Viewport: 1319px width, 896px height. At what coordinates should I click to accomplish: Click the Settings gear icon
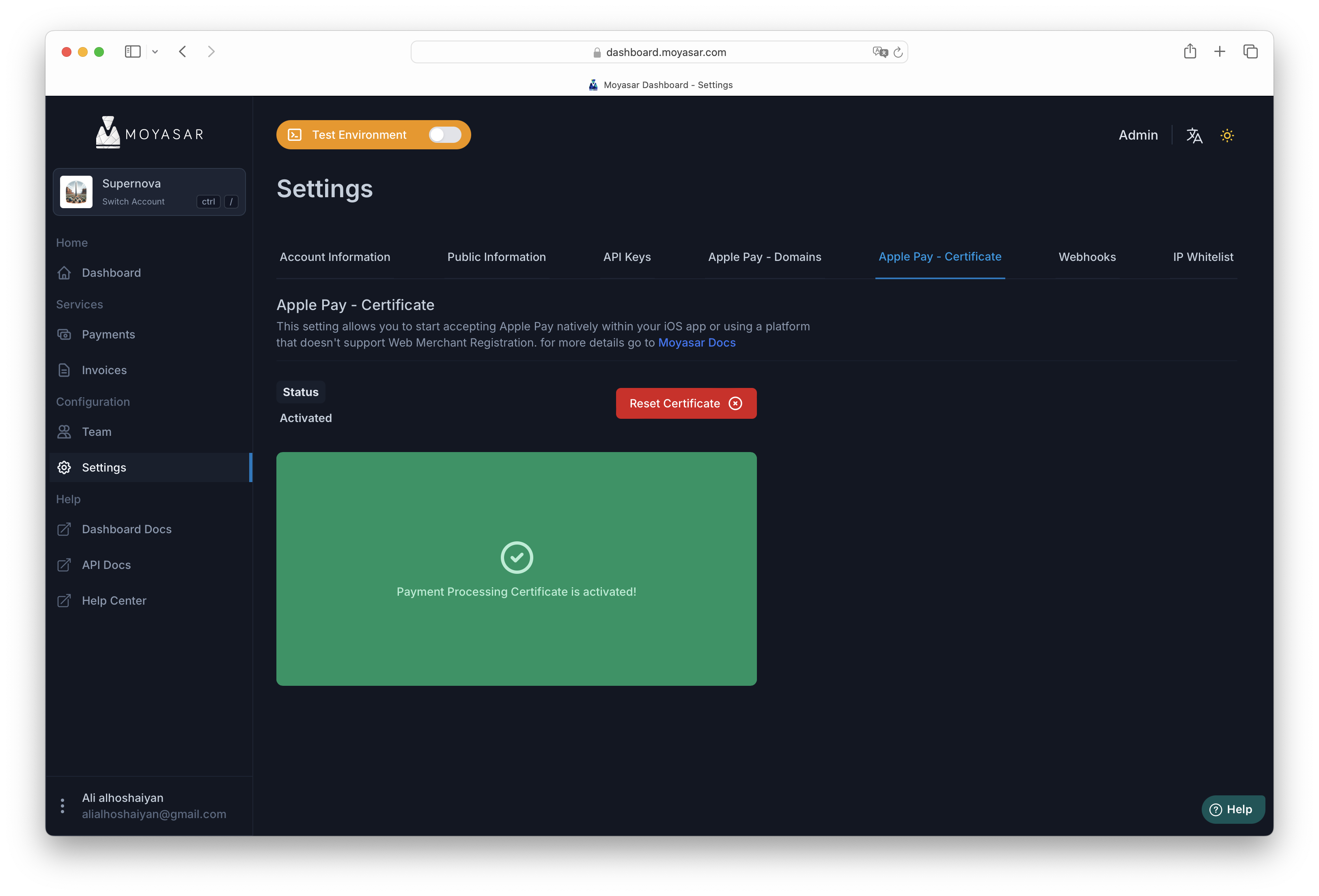point(64,467)
